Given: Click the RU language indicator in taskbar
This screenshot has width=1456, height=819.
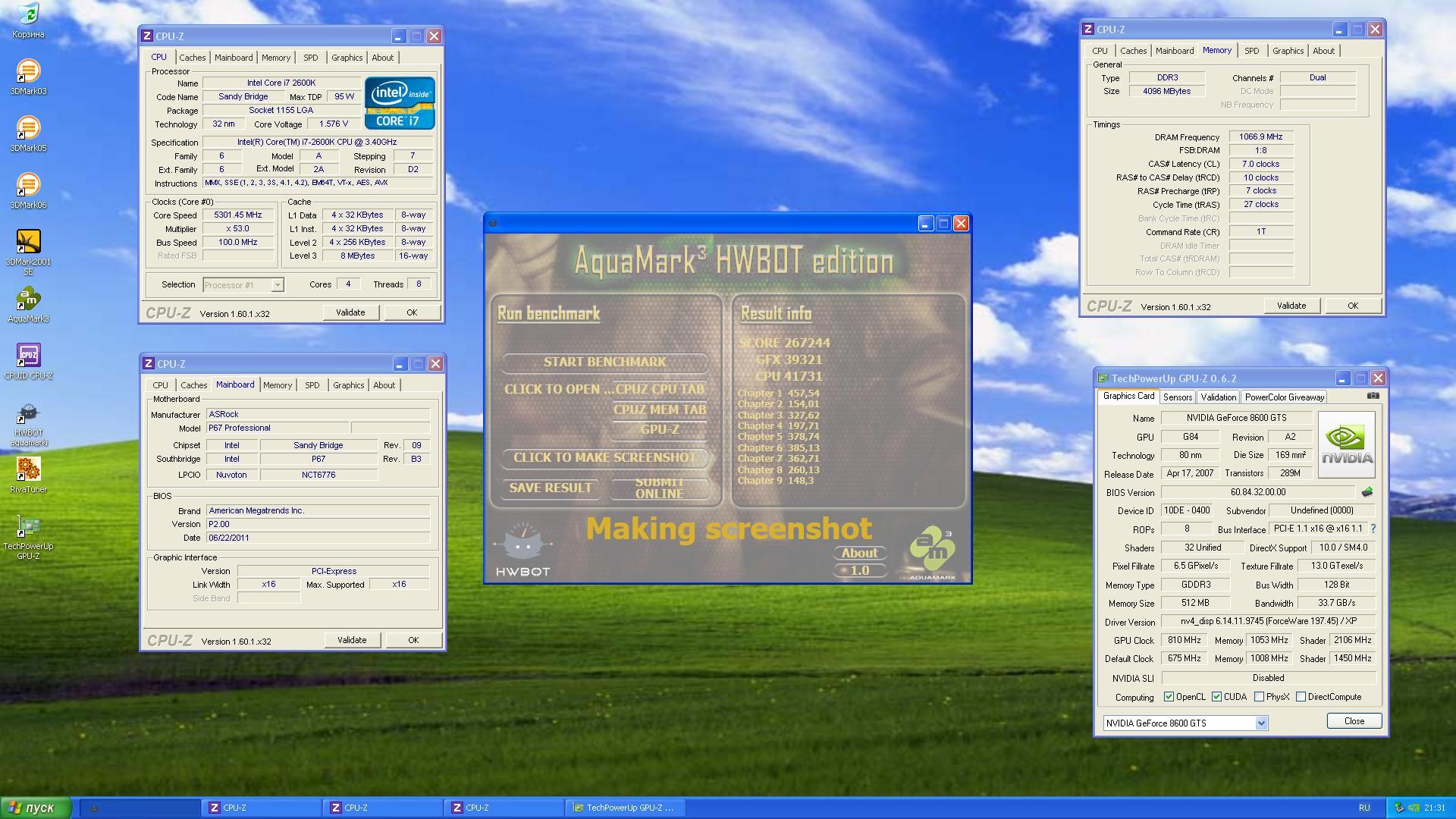Looking at the screenshot, I should (x=1364, y=808).
